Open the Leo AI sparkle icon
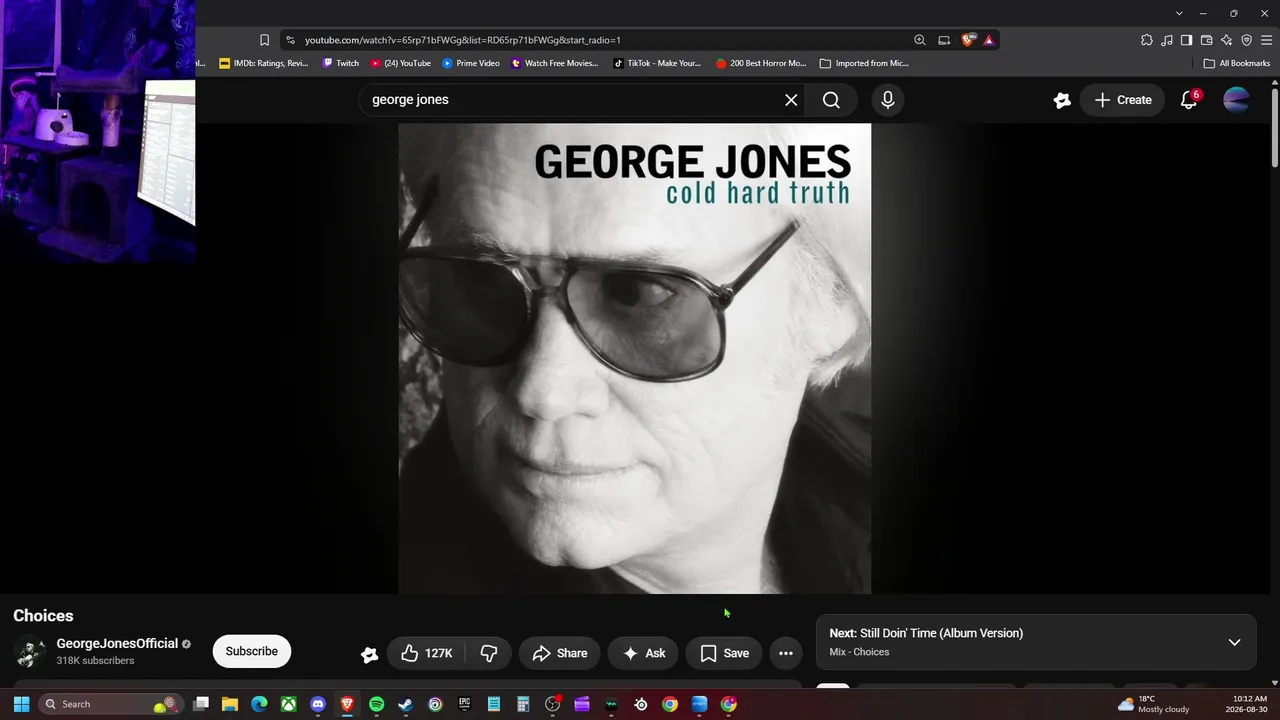Image resolution: width=1280 pixels, height=720 pixels. pos(1227,40)
